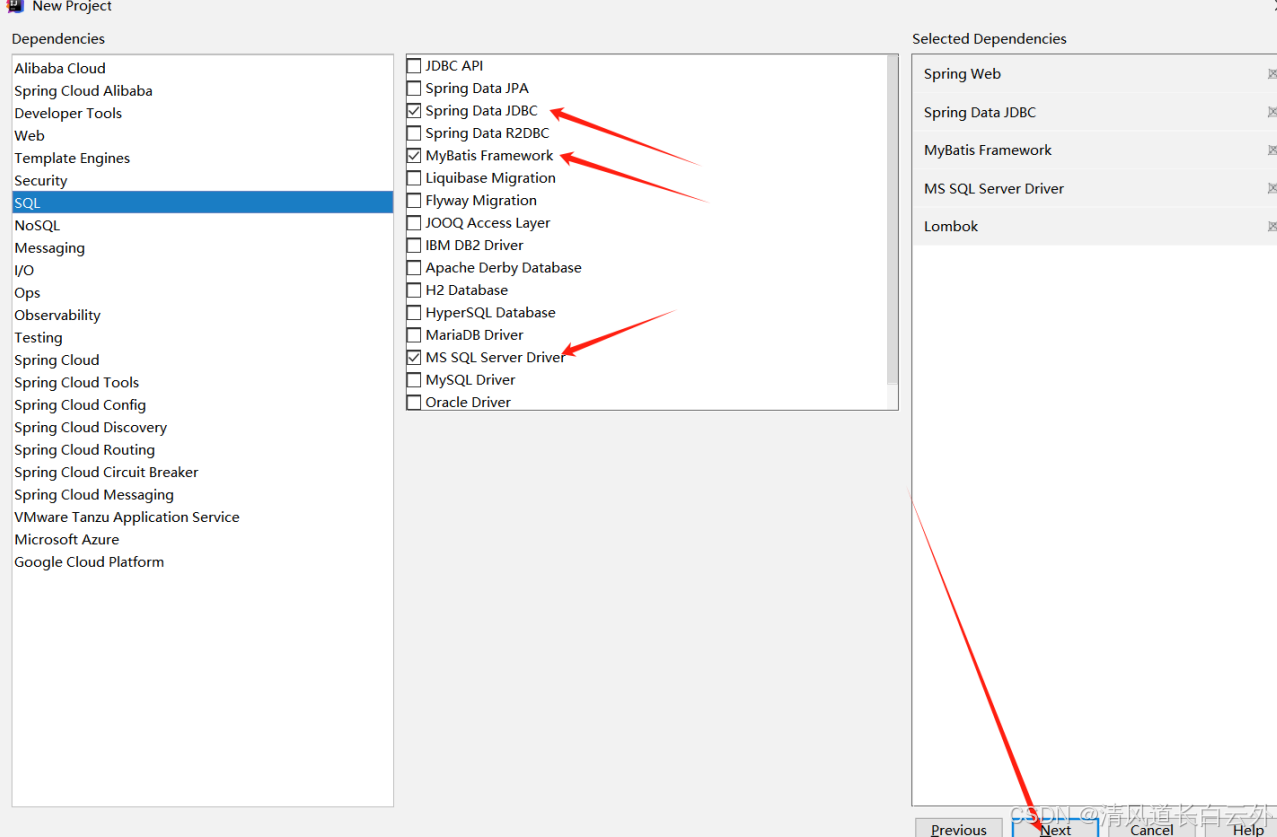Screen dimensions: 1277x837
Task: Select the Microsoft Azure category
Action: tap(203, 539)
